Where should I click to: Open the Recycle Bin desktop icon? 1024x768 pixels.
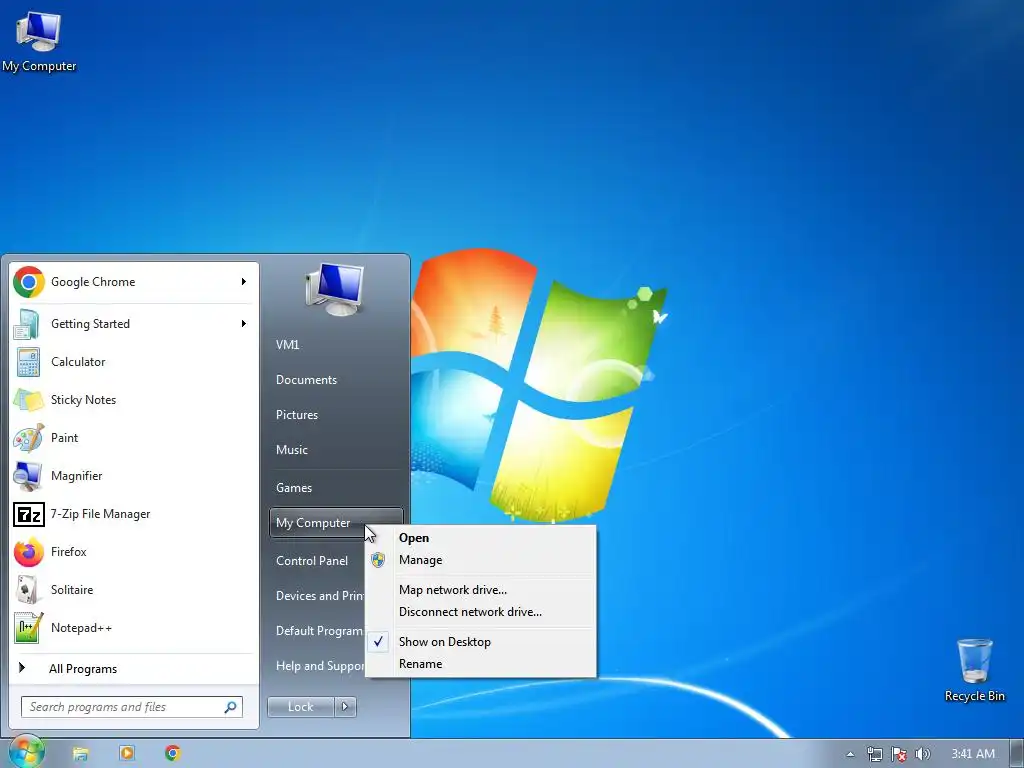pos(974,671)
